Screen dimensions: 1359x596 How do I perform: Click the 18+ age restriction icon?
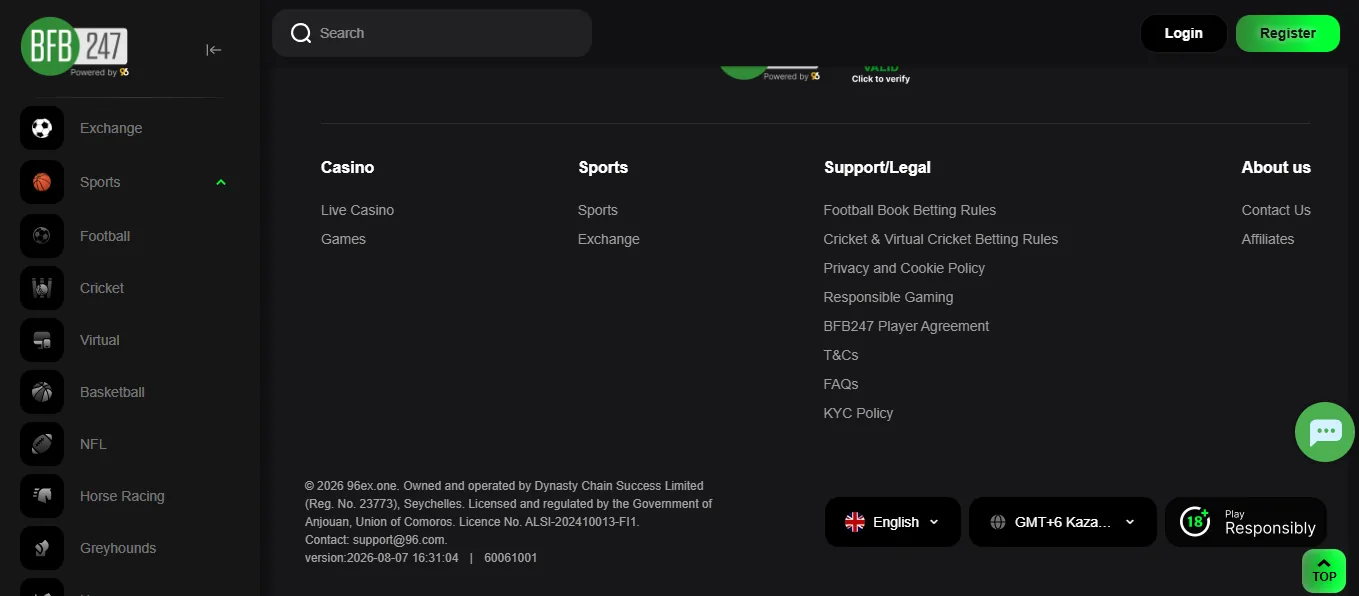(1195, 521)
